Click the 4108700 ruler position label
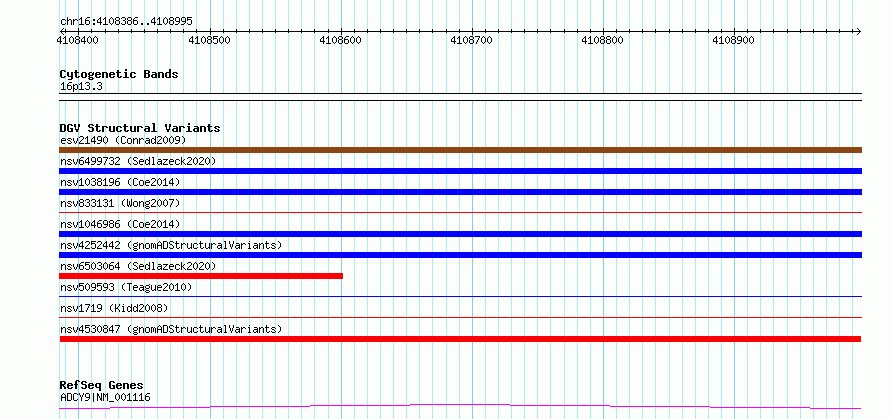 (x=471, y=40)
